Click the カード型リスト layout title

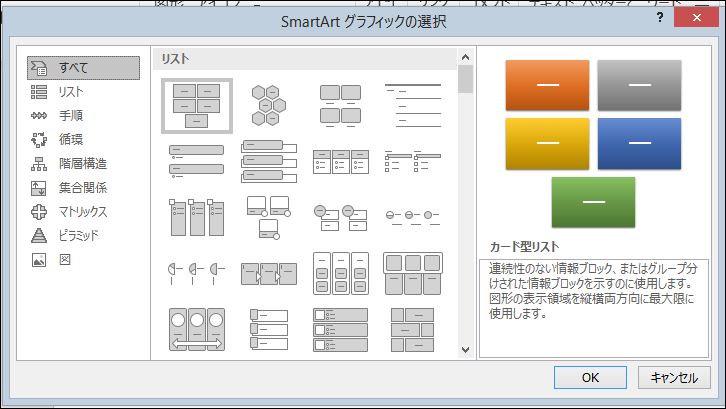[x=524, y=246]
